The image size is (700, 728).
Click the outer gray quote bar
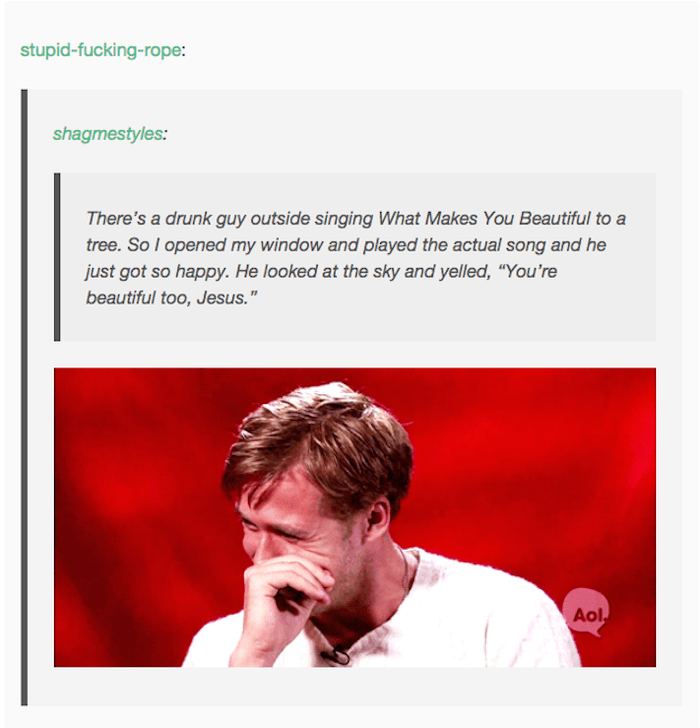[24, 397]
